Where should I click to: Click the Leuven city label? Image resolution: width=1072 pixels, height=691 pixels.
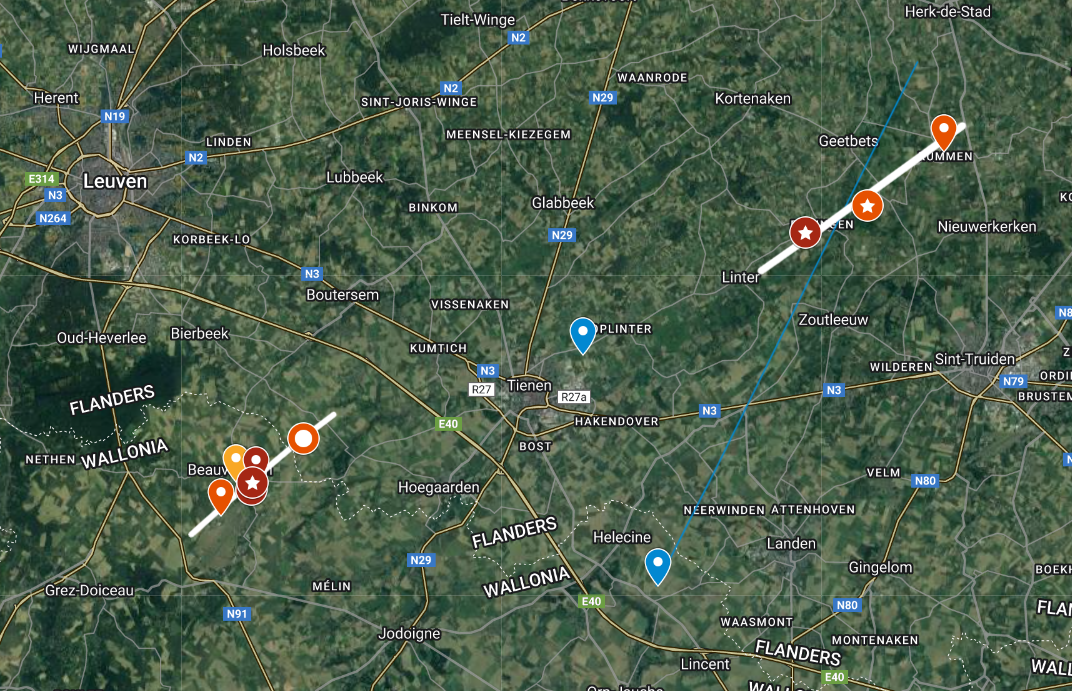(x=115, y=181)
